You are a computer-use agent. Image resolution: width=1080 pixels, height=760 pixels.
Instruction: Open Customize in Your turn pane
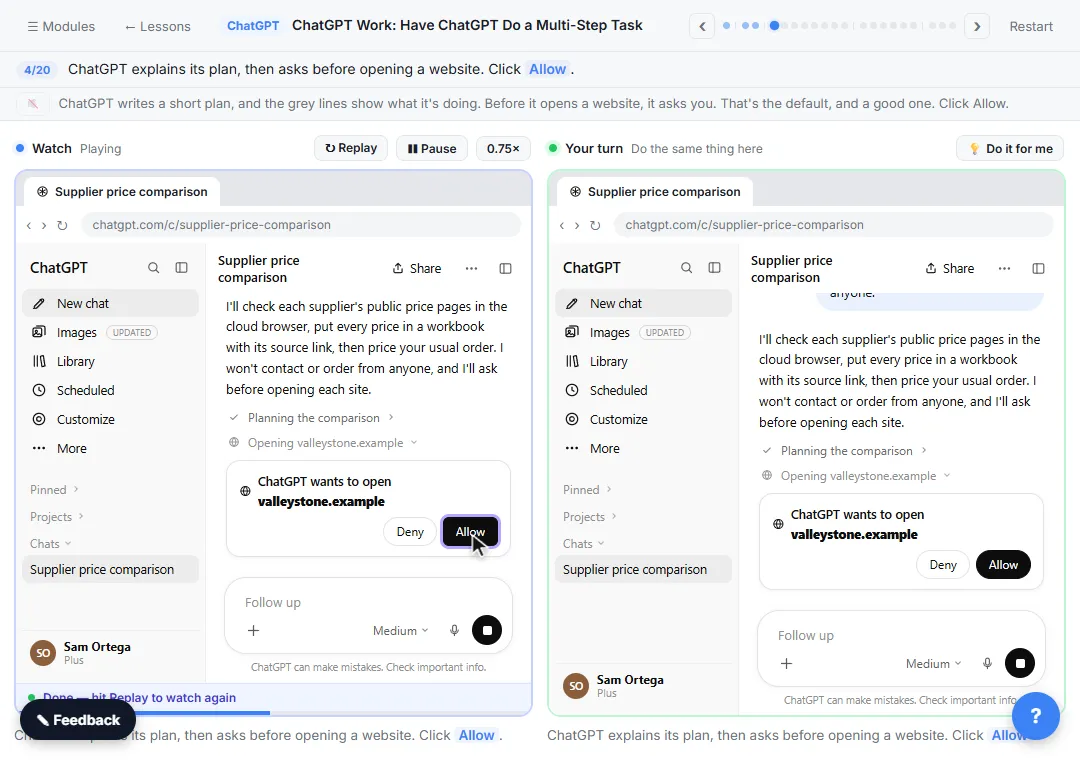click(643, 419)
